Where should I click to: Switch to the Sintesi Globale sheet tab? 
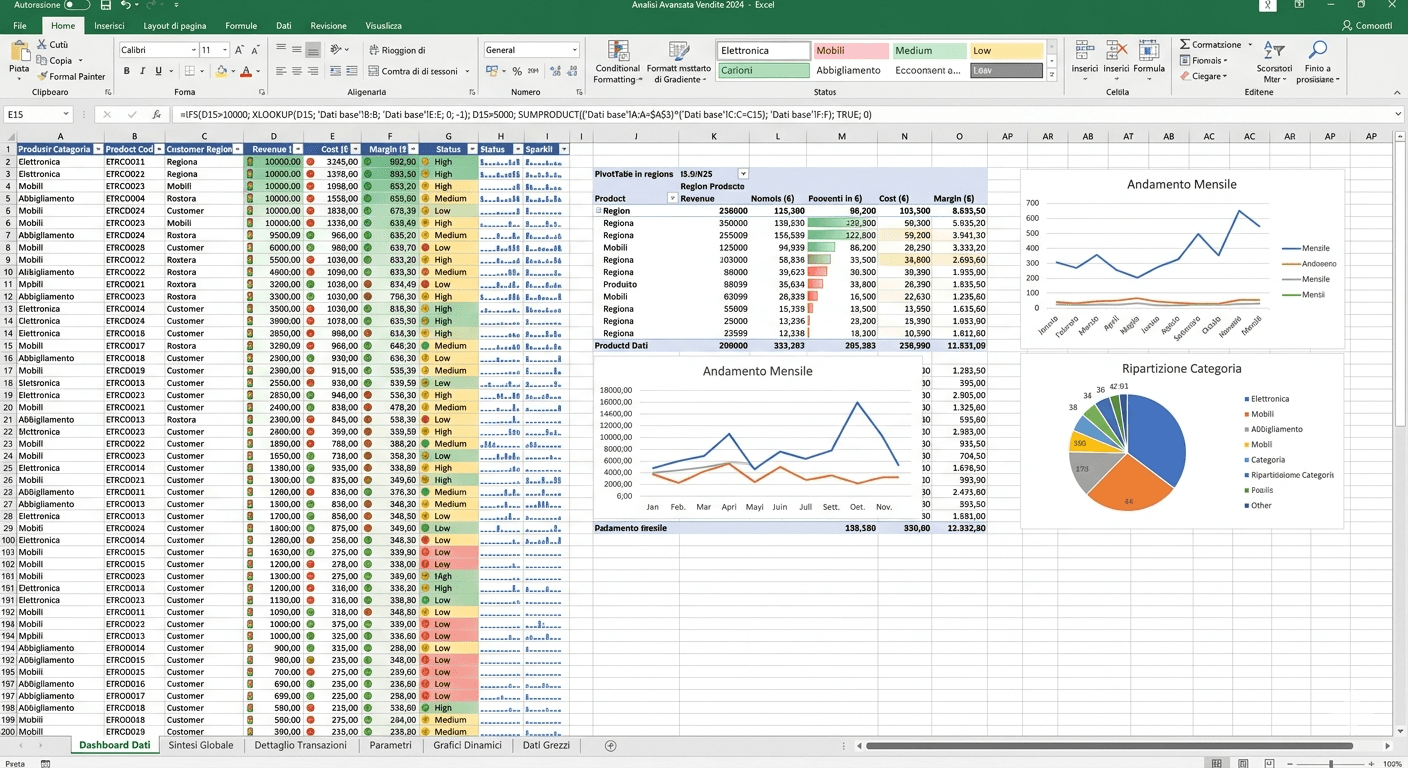pos(200,745)
